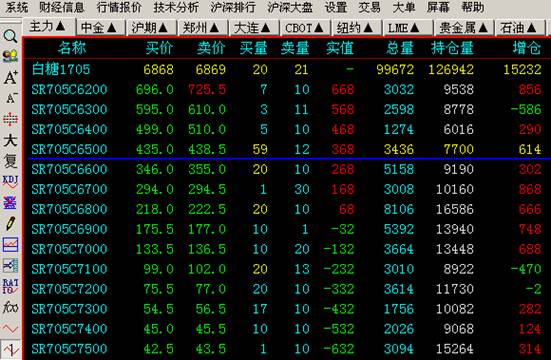Click the RATIO icon in sidebar

[10, 286]
